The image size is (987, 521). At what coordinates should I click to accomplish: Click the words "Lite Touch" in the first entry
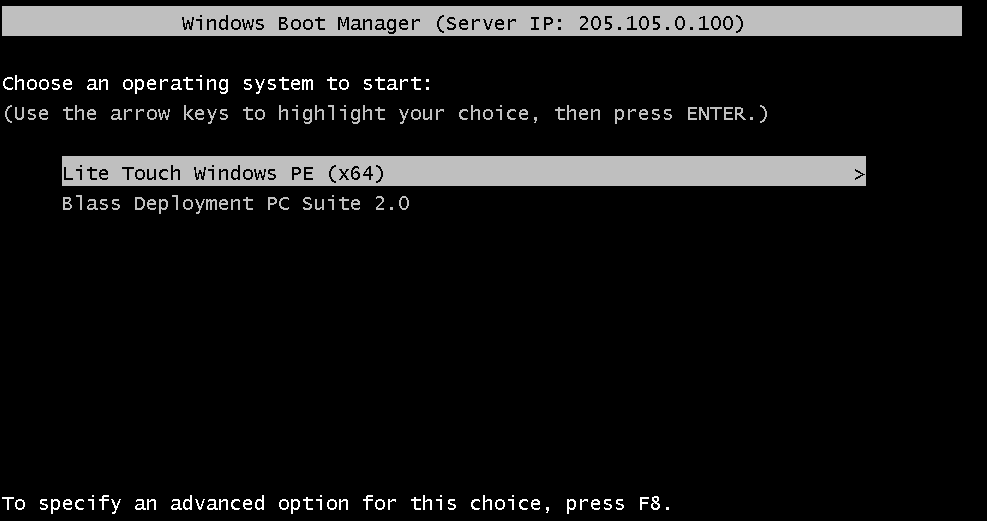(121, 173)
